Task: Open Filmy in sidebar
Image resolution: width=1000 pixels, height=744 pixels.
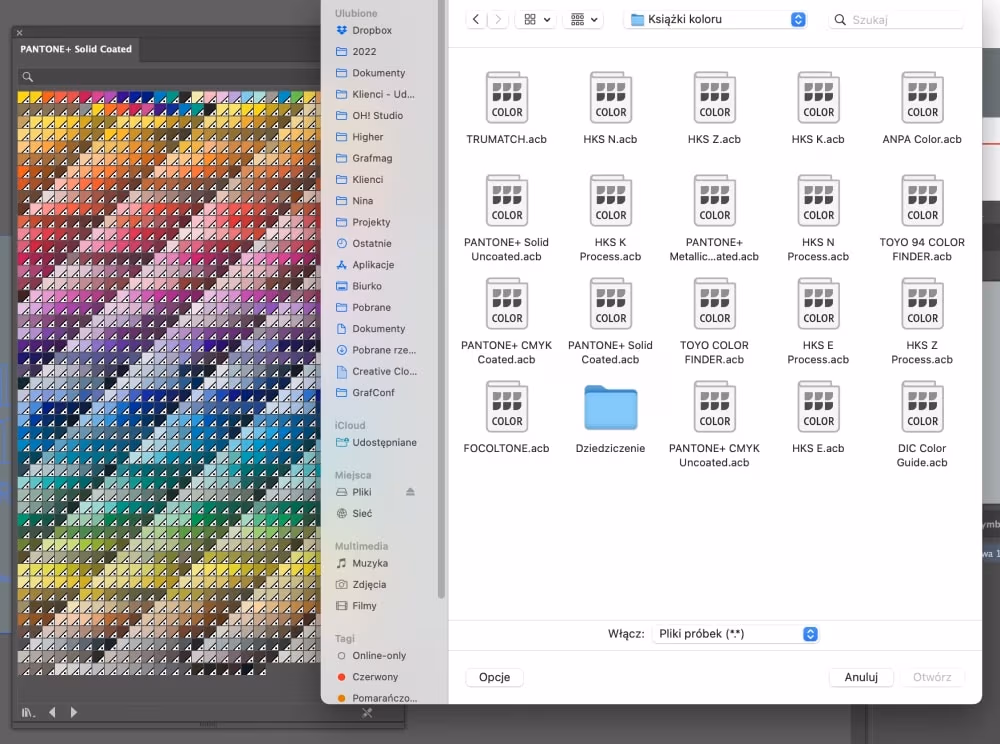Action: coord(364,606)
